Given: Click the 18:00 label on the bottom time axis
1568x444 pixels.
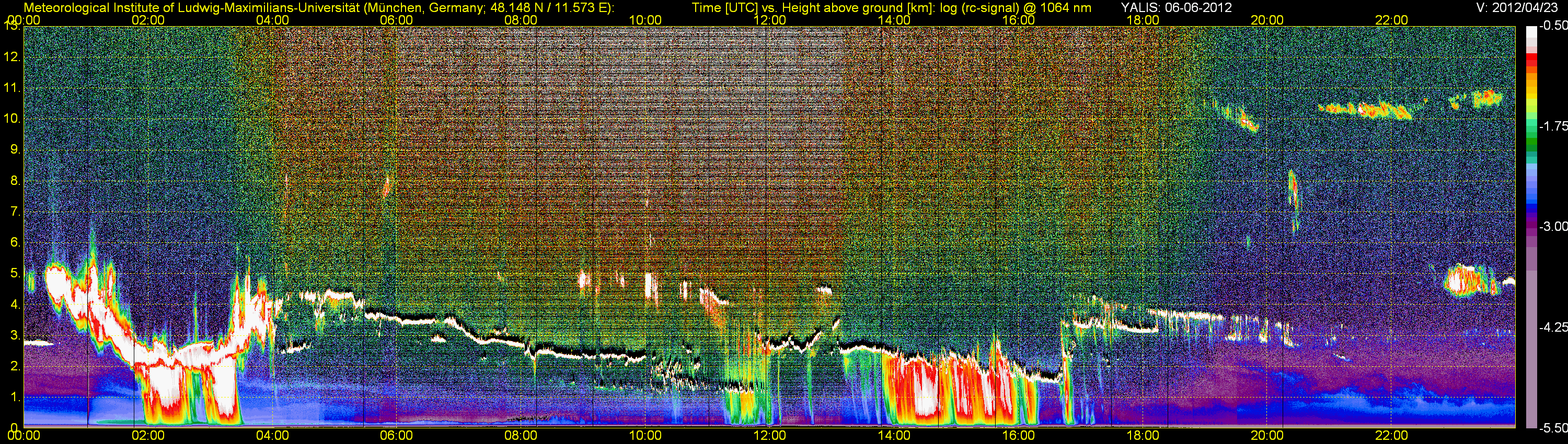Looking at the screenshot, I should [x=1143, y=436].
